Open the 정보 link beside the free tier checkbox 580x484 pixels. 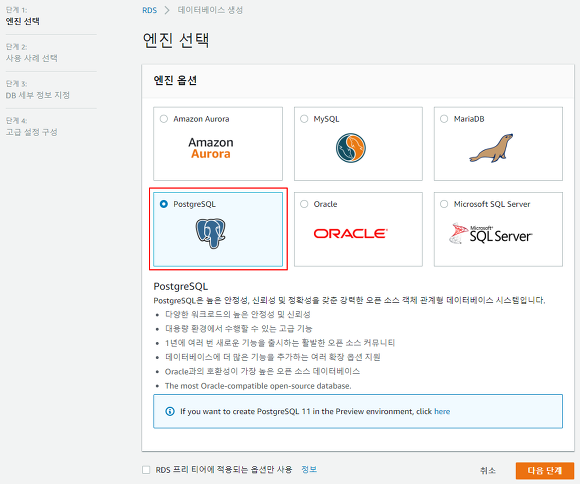click(309, 470)
